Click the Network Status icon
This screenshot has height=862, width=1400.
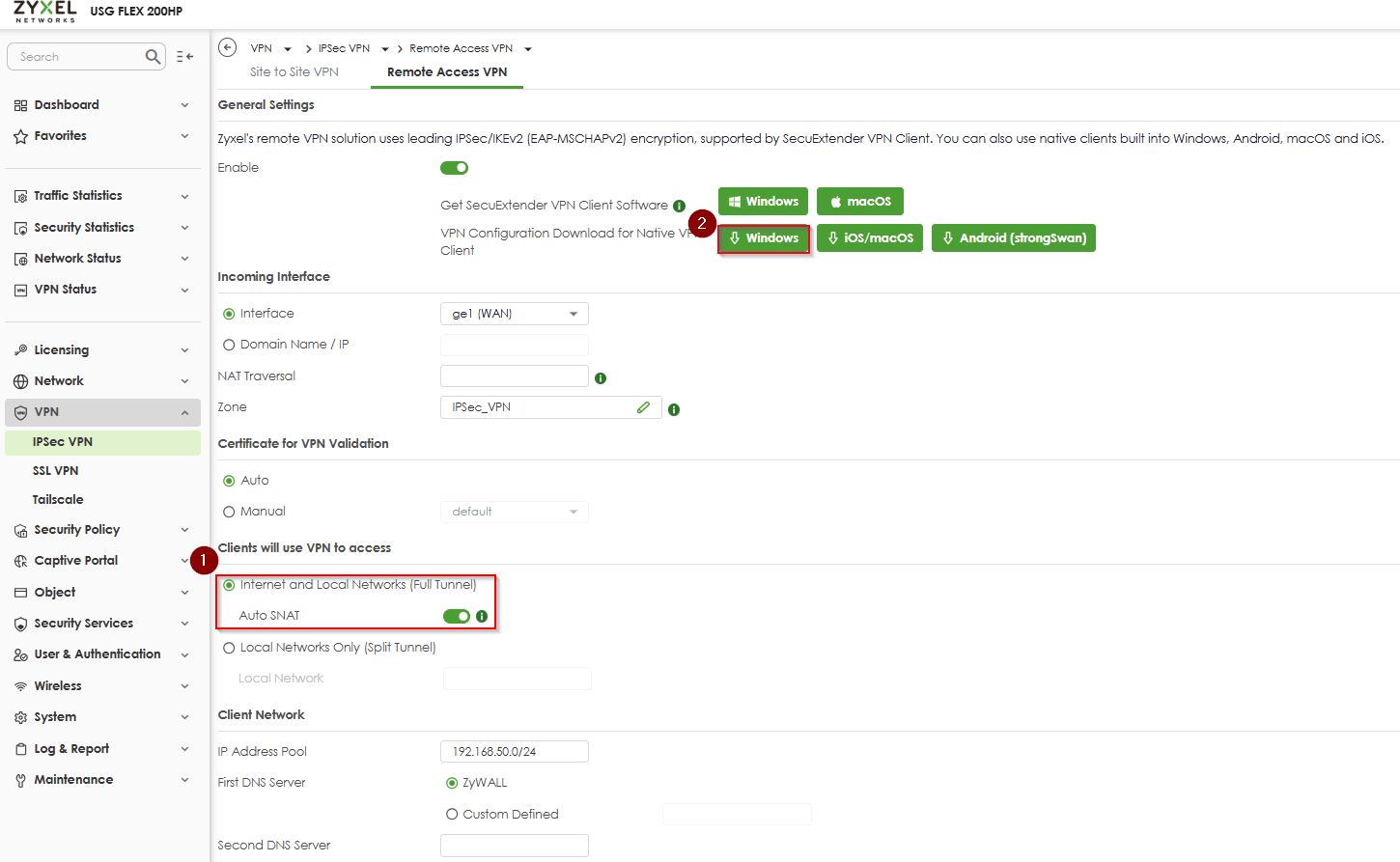20,259
